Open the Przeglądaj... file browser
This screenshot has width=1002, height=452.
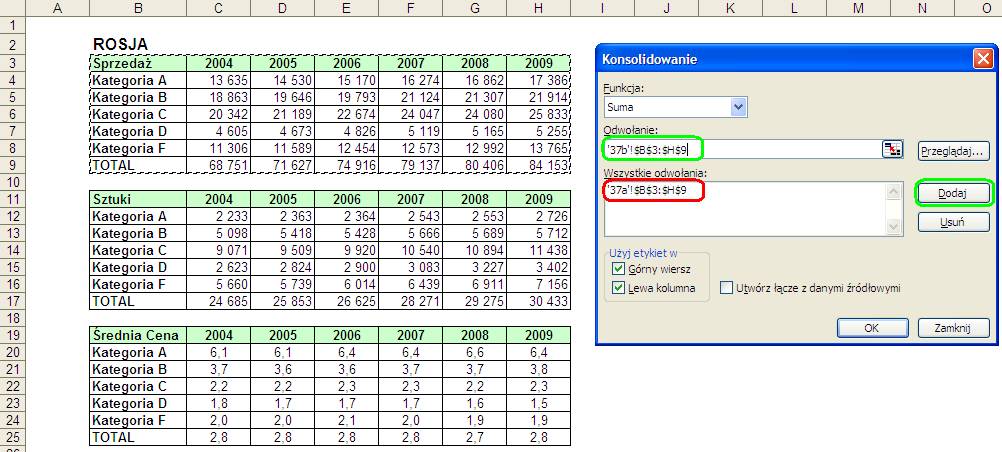point(953,152)
